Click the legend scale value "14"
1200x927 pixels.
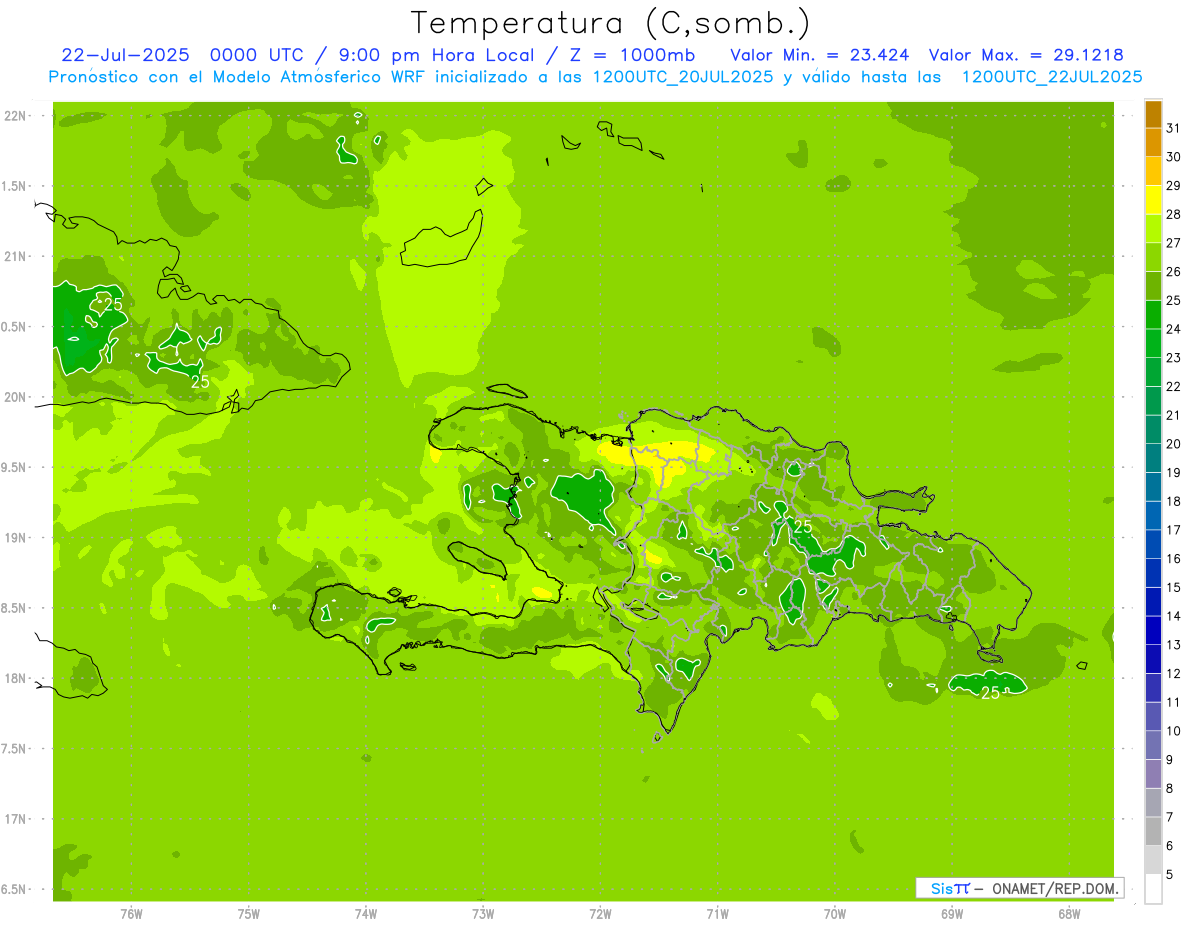click(x=1173, y=616)
